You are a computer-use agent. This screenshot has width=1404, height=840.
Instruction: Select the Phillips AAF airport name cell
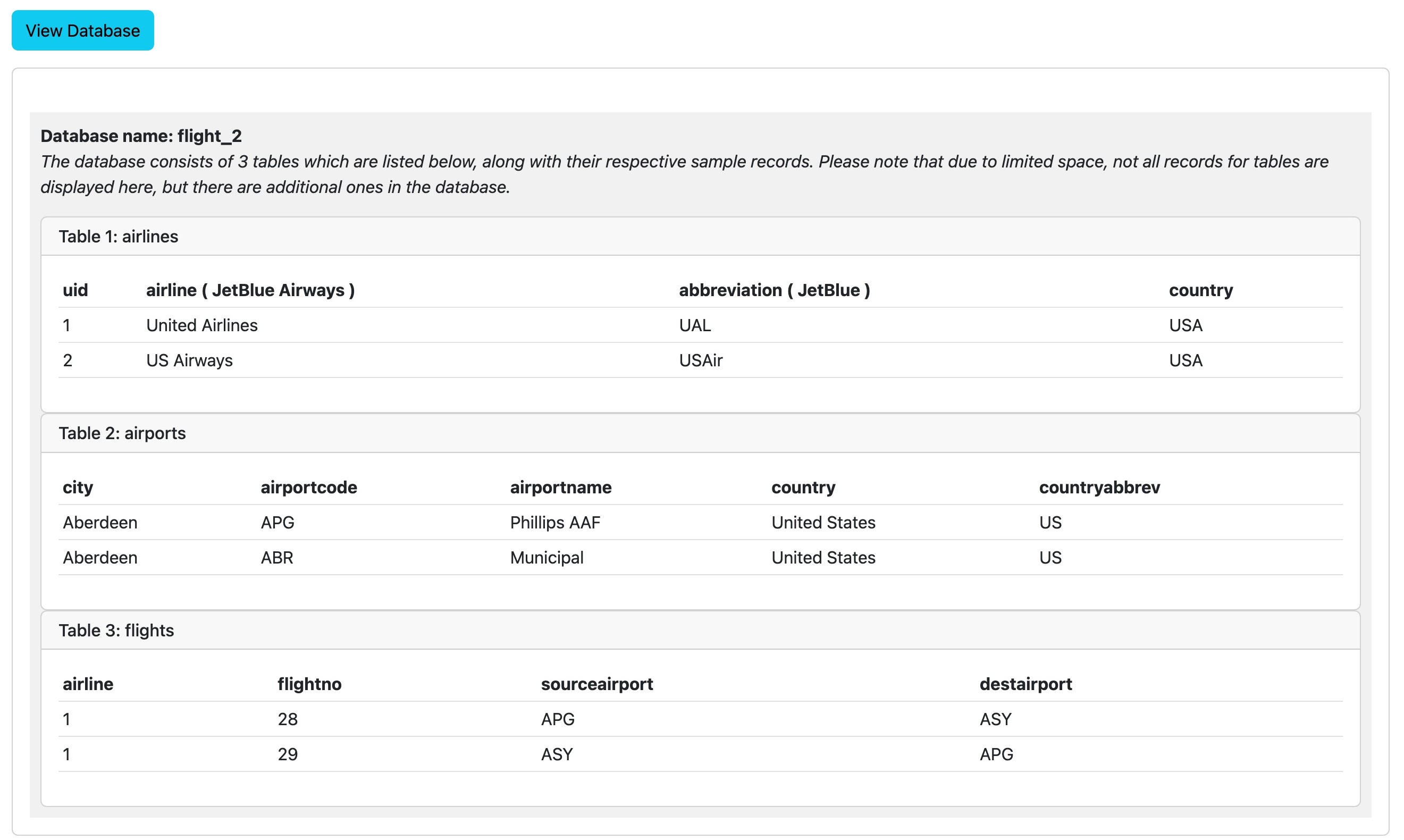click(x=554, y=523)
